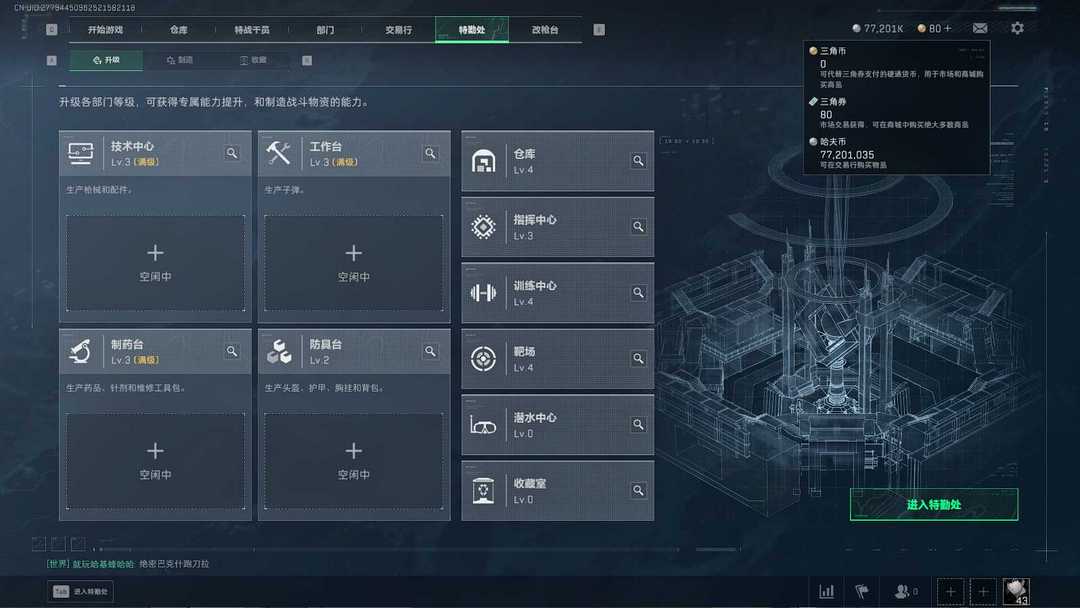Click magnifier on 技术中心 card
Viewport: 1080px width, 608px height.
click(232, 153)
